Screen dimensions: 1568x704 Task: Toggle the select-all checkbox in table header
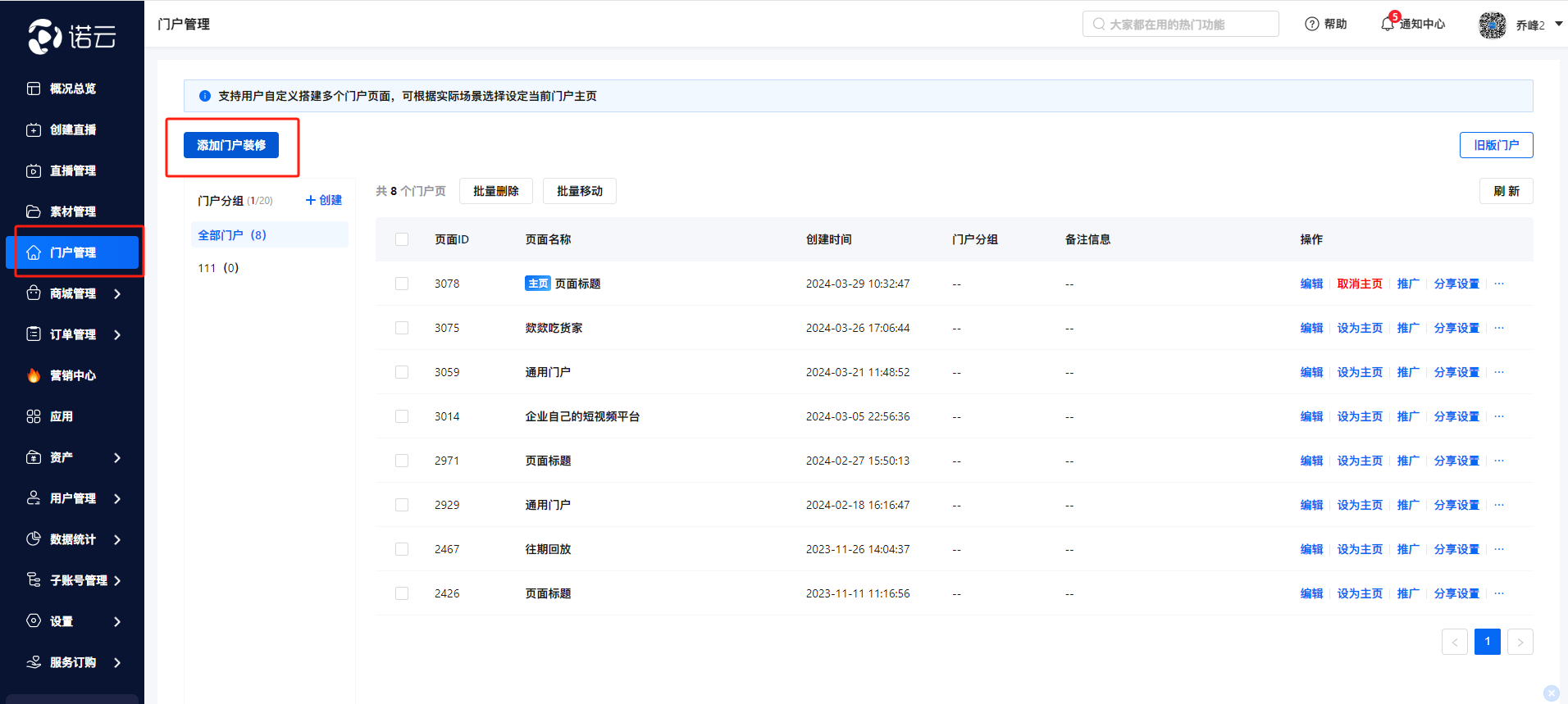tap(402, 239)
